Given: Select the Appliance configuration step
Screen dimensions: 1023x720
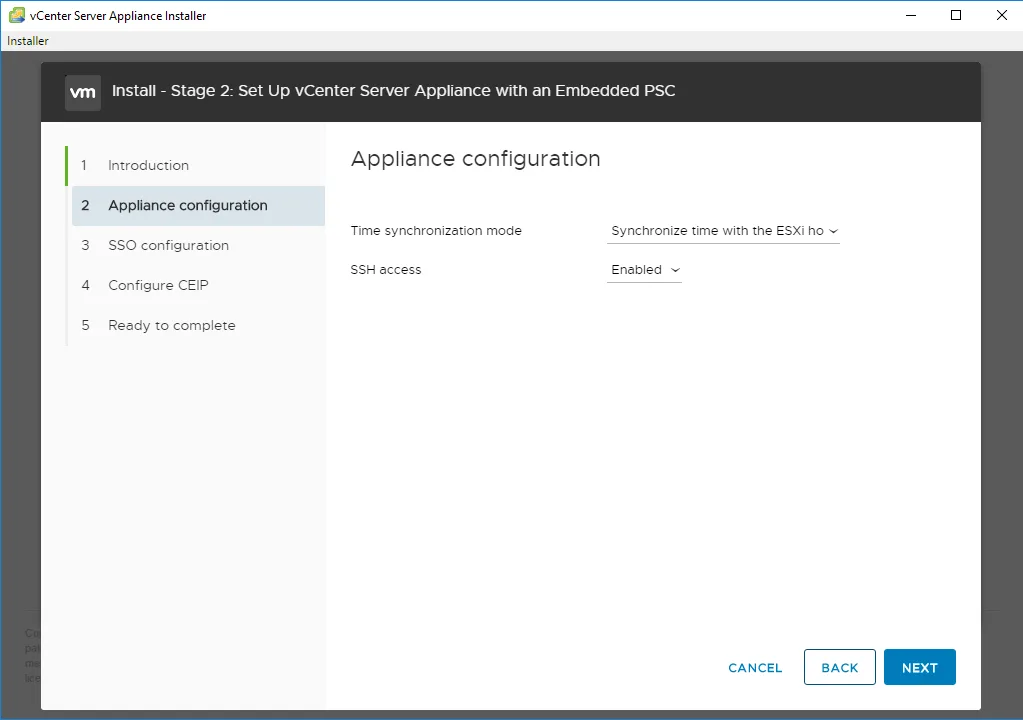Looking at the screenshot, I should (198, 205).
